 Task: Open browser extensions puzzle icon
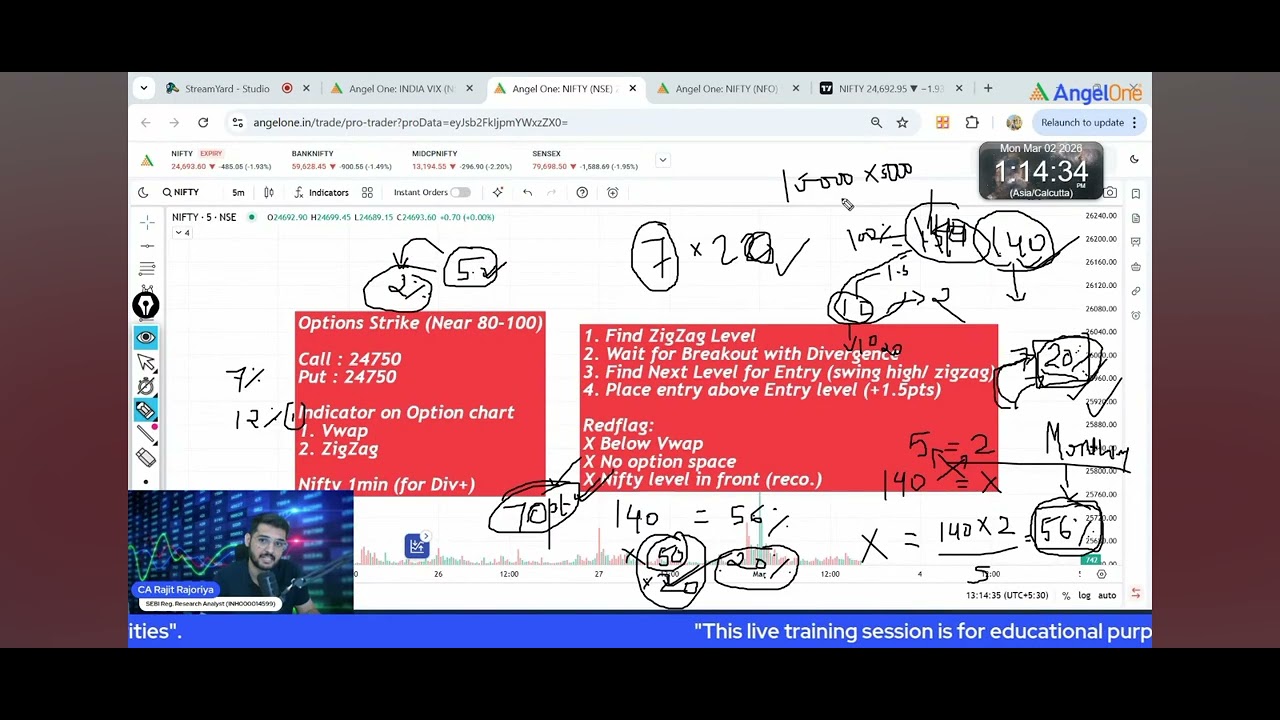[972, 122]
